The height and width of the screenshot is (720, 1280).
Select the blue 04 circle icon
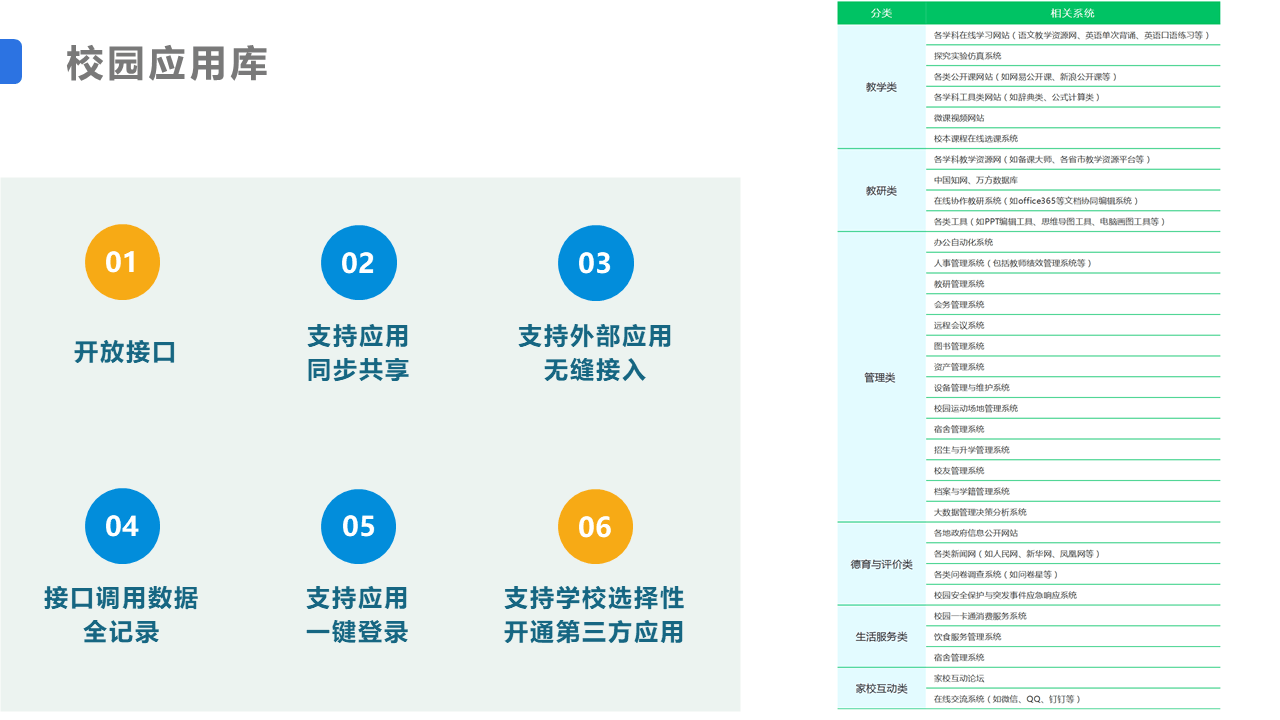coord(121,526)
